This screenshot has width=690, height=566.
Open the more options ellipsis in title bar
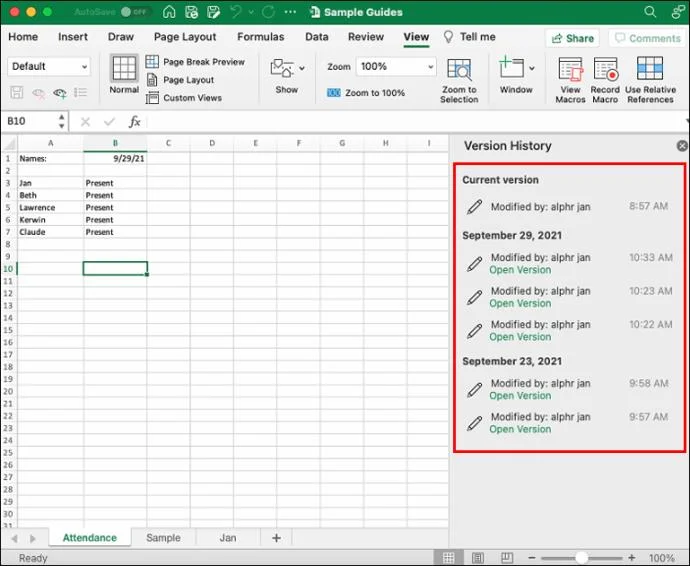pos(290,12)
